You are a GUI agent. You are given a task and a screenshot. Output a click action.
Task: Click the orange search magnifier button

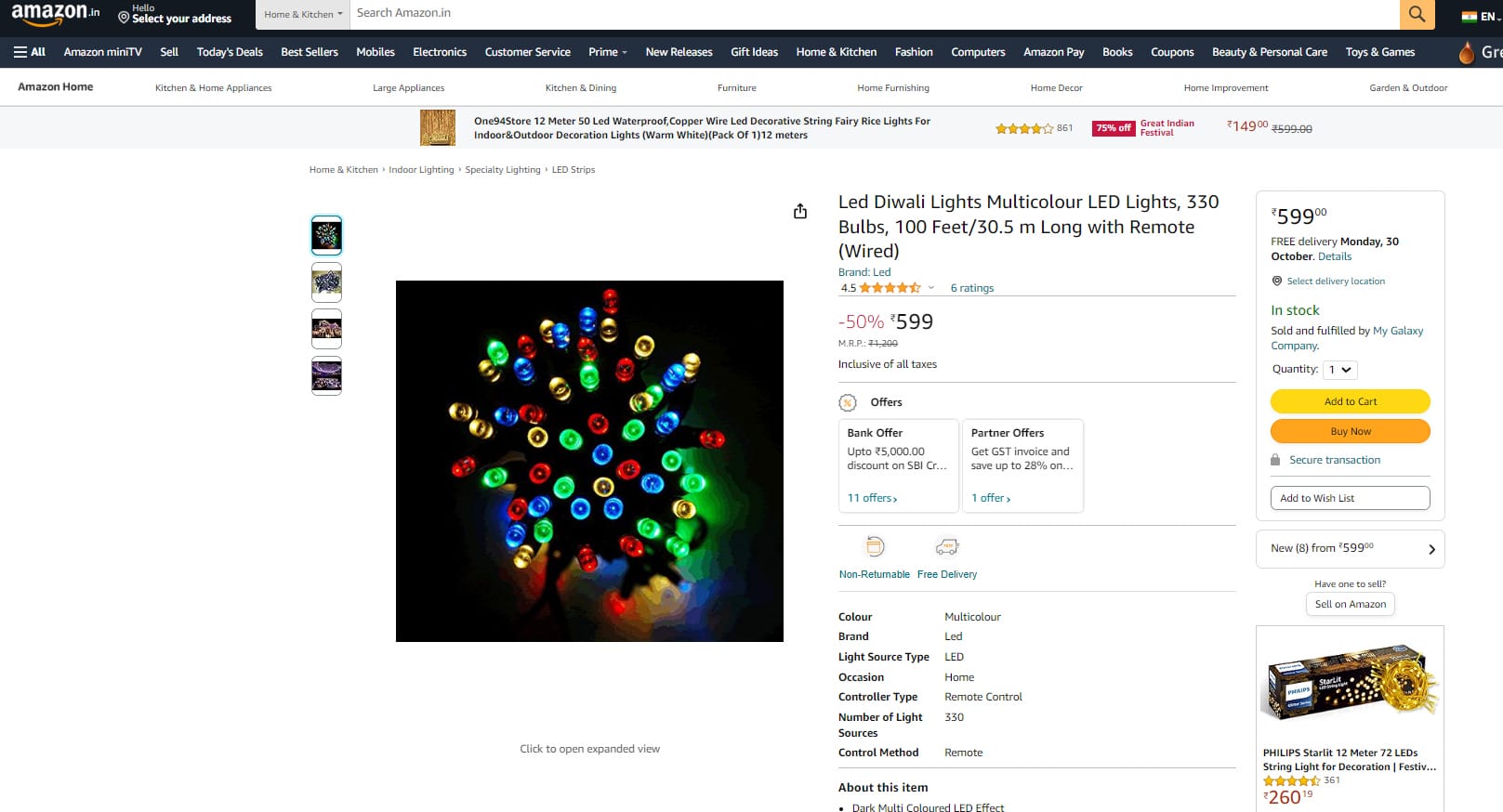point(1417,14)
